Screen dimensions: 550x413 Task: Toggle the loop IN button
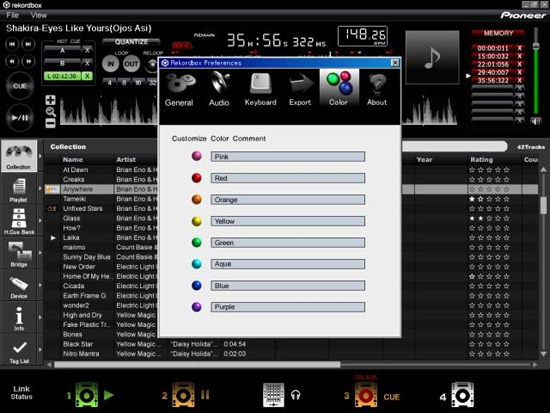point(110,64)
